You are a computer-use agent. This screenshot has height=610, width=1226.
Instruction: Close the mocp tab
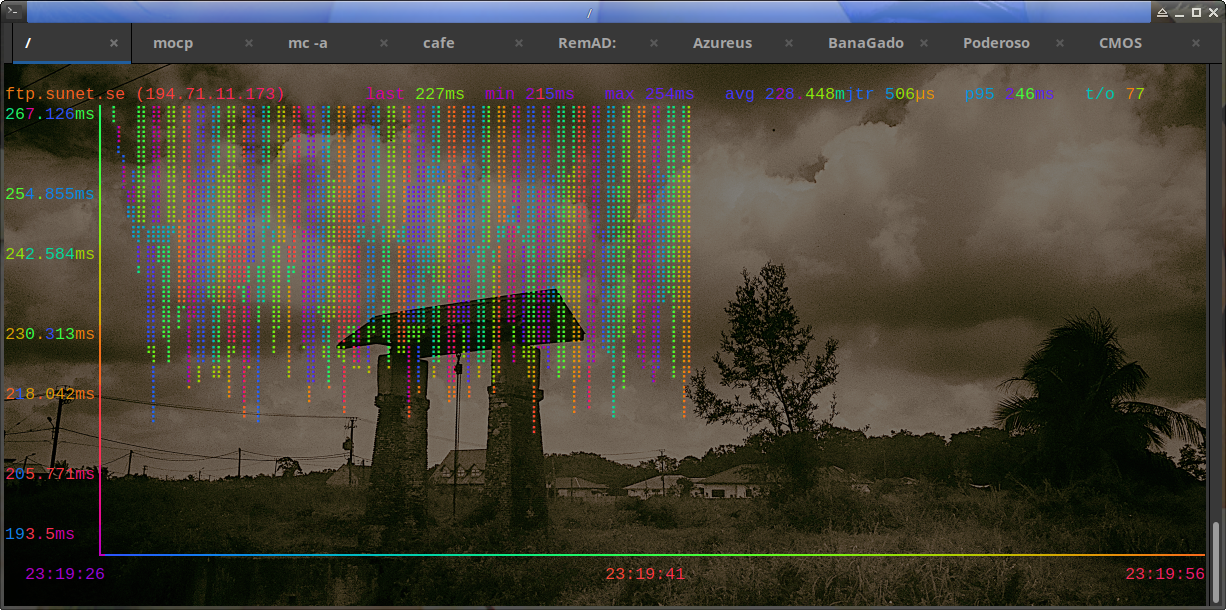point(249,44)
